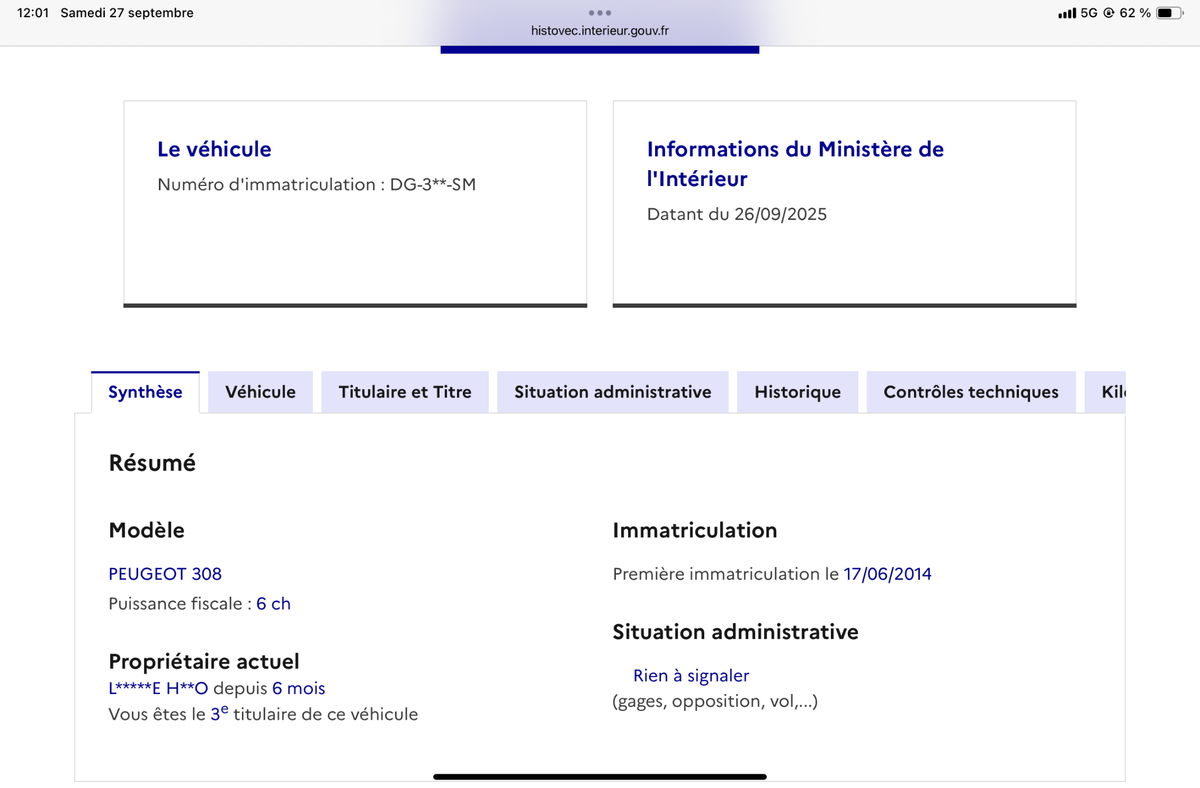The height and width of the screenshot is (788, 1200).
Task: Select the 6 mois ownership duration
Action: click(x=299, y=688)
